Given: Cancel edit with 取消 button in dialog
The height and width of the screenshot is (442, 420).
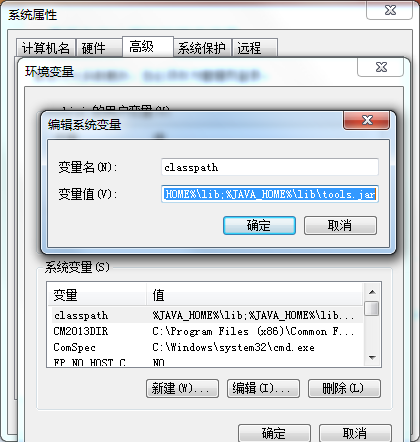Looking at the screenshot, I should [x=340, y=225].
